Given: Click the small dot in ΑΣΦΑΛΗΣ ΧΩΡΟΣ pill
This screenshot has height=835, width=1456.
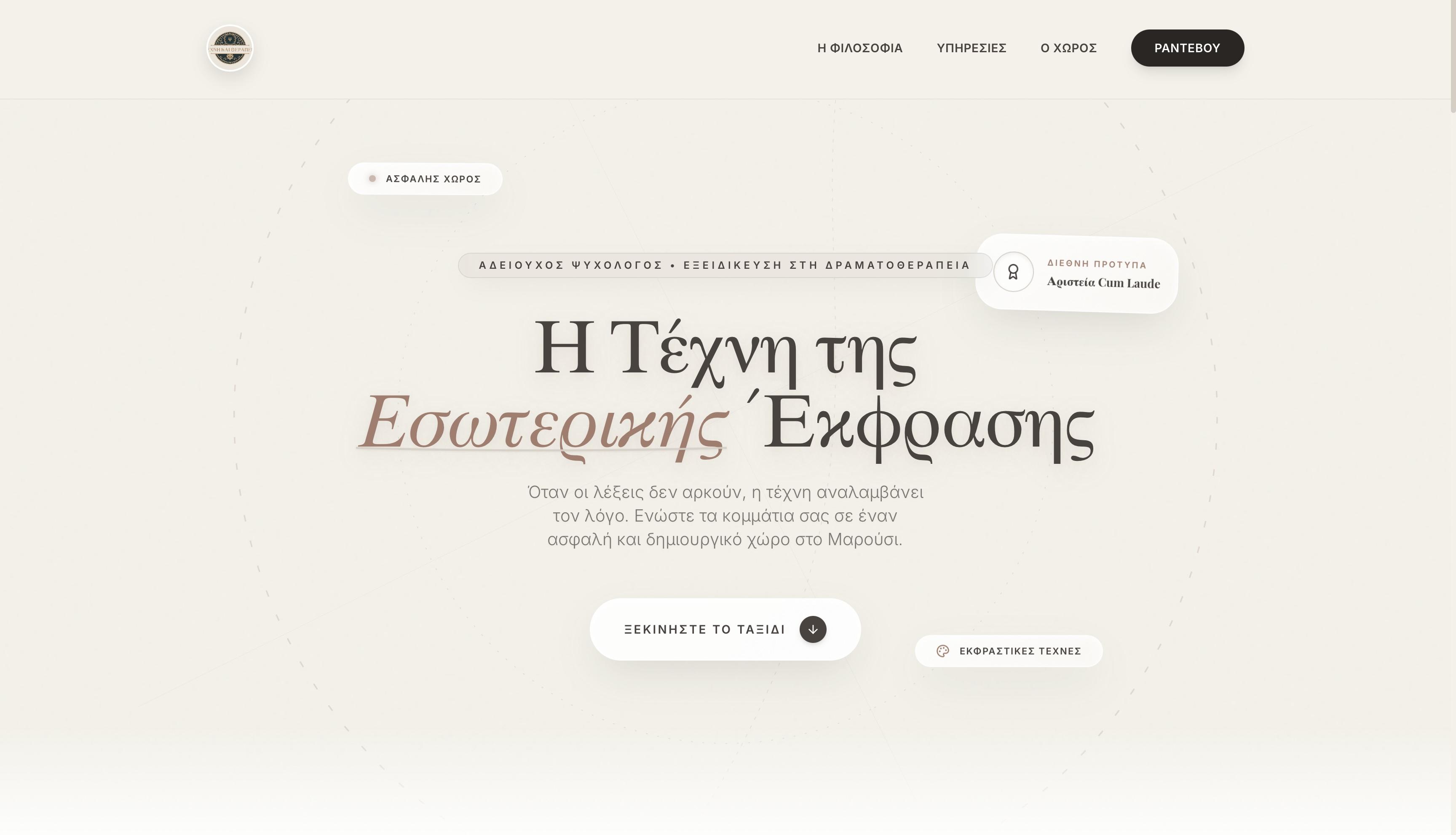Looking at the screenshot, I should pyautogui.click(x=372, y=179).
